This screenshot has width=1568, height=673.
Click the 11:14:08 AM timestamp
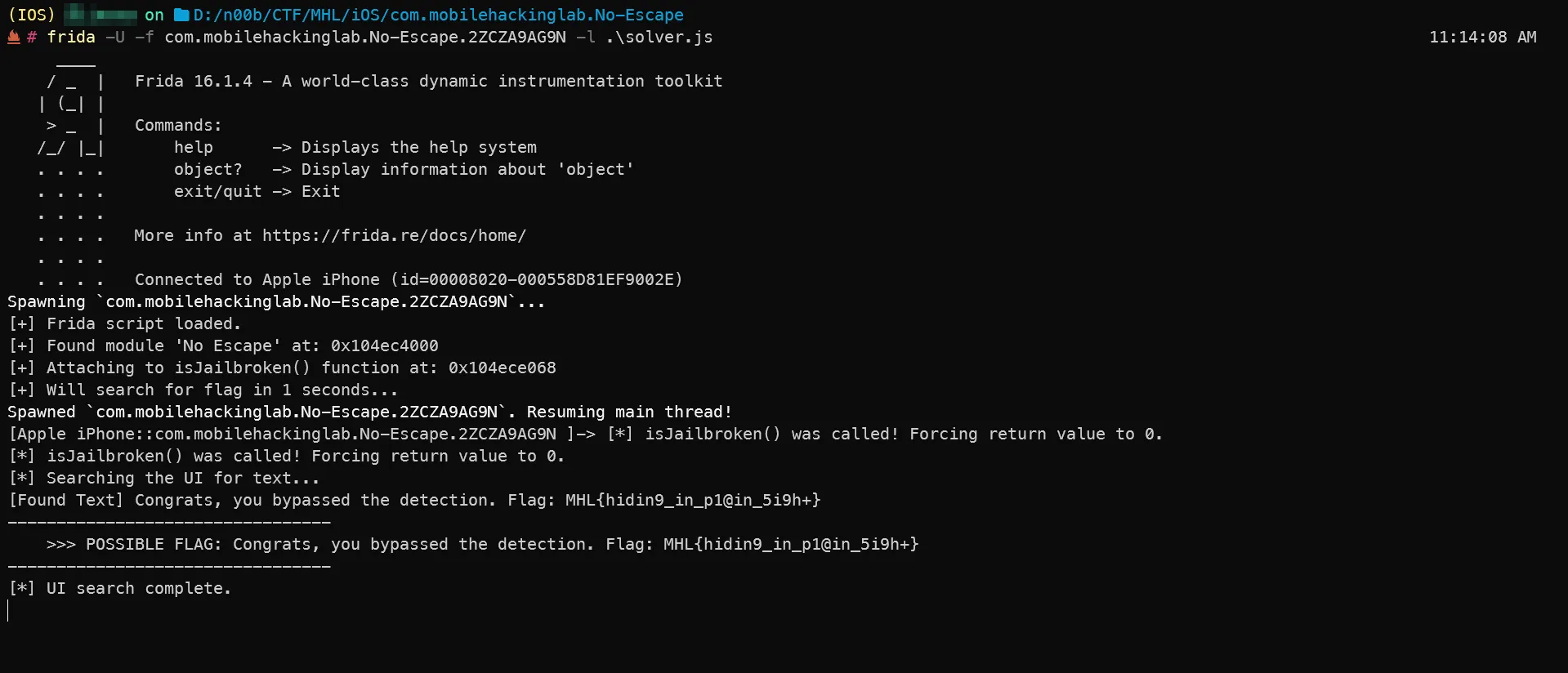click(x=1482, y=37)
